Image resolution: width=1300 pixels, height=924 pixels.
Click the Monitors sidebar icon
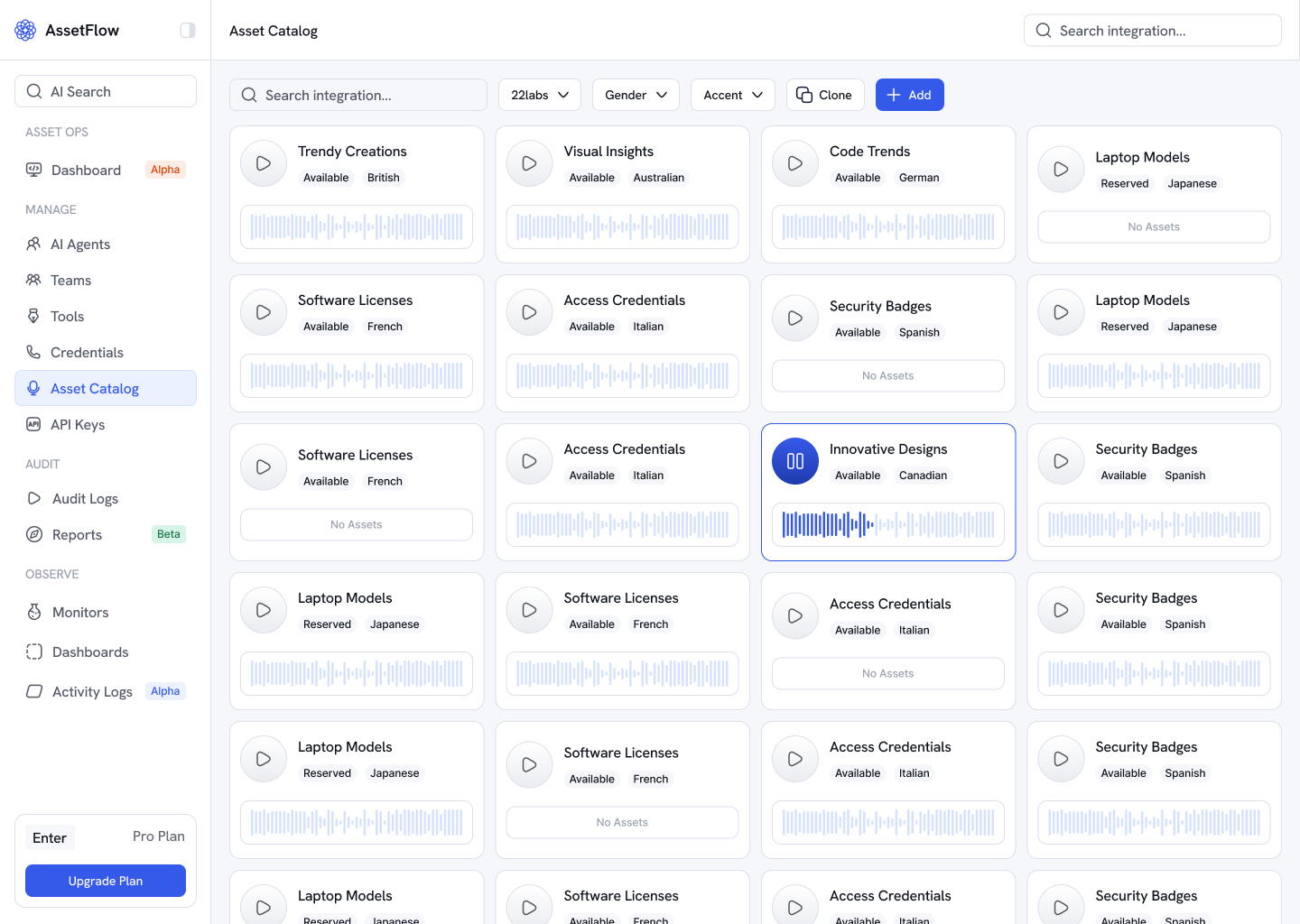point(34,612)
